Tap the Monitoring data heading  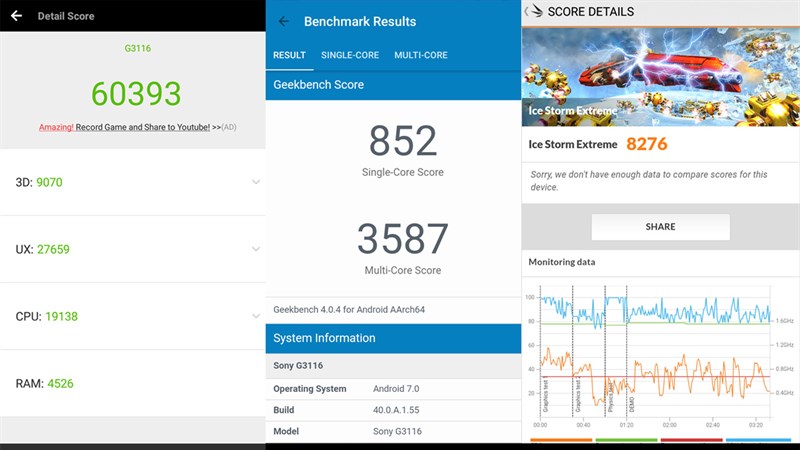tap(562, 262)
